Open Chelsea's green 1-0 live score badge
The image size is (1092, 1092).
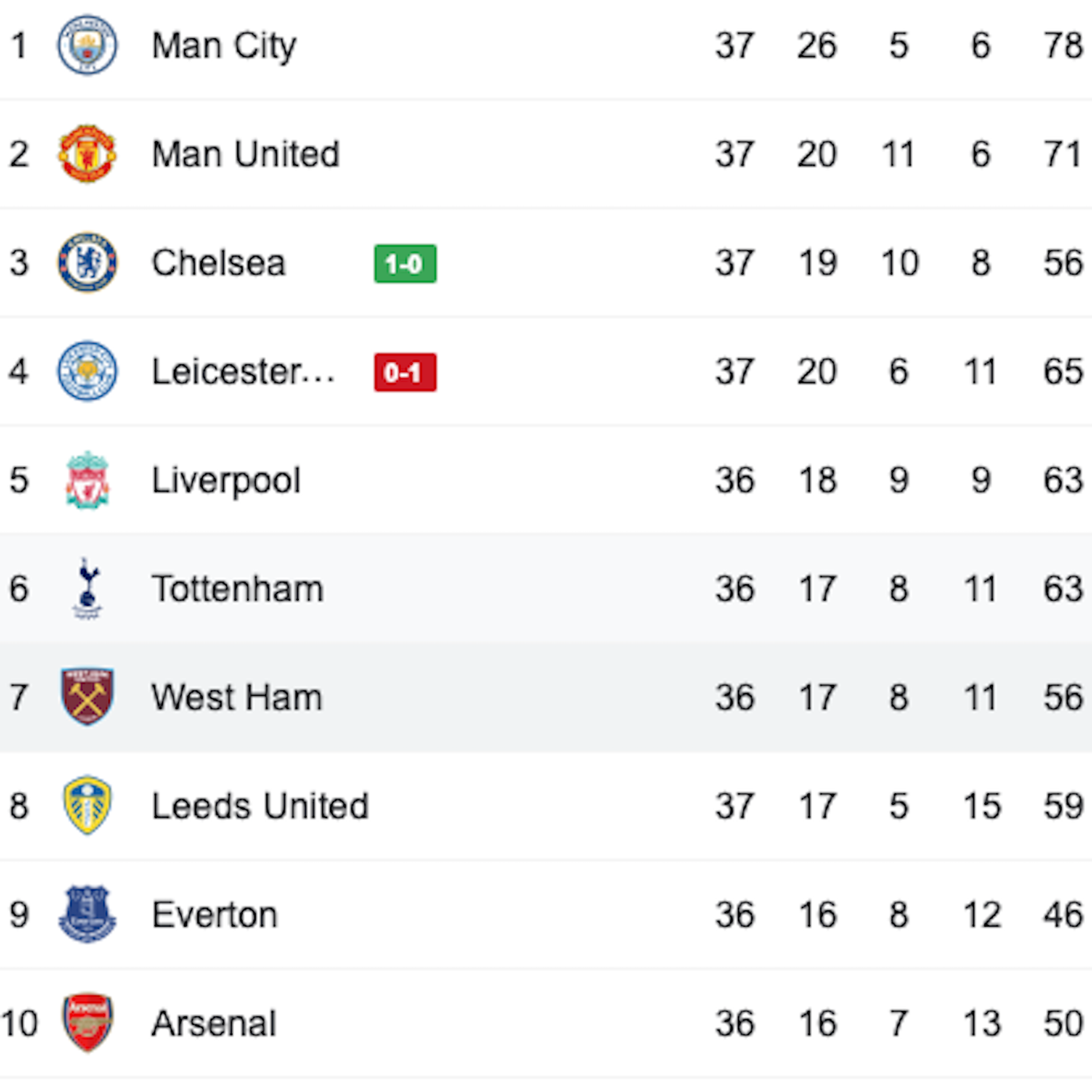click(x=405, y=264)
